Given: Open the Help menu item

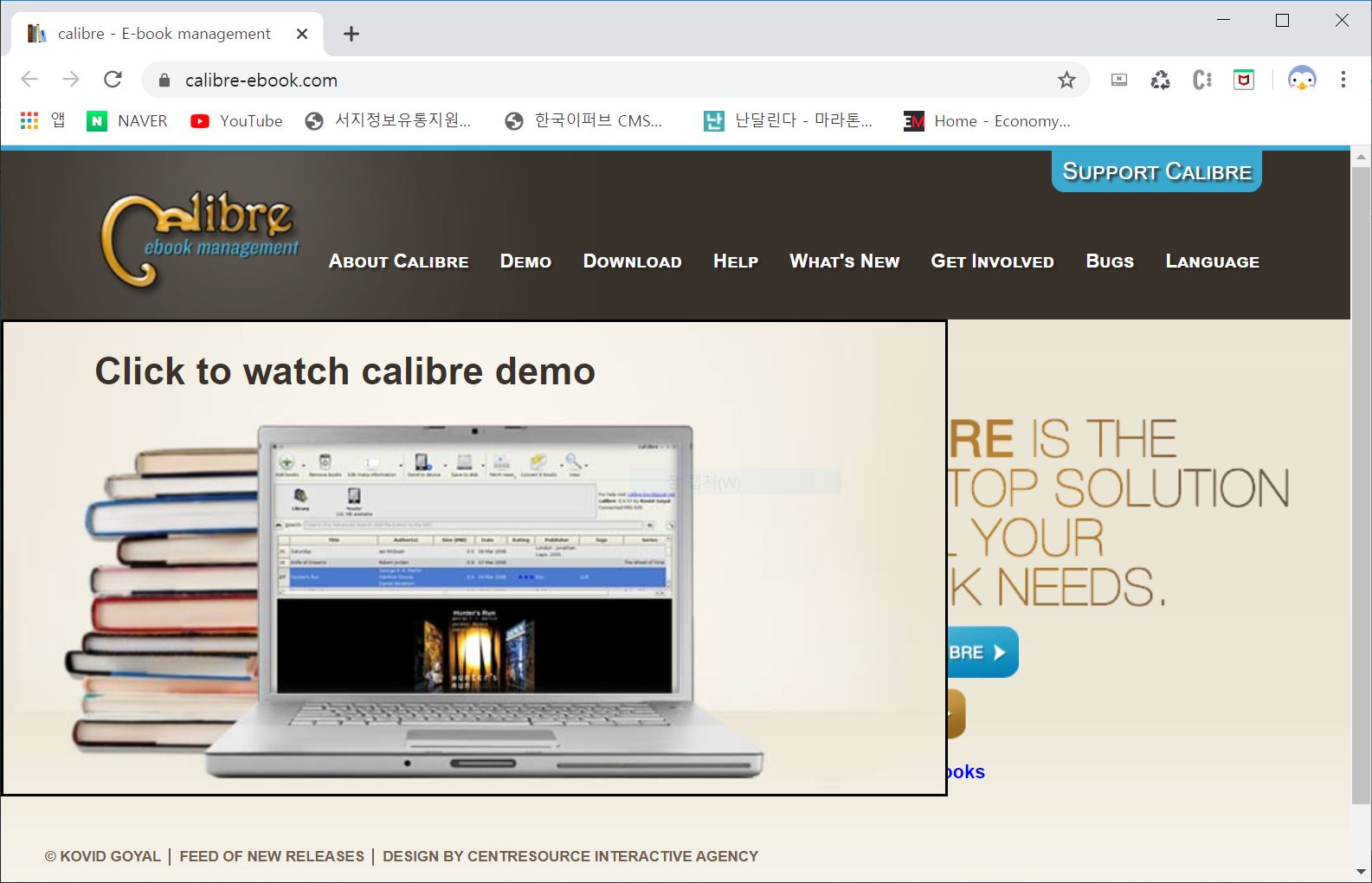Looking at the screenshot, I should [736, 261].
